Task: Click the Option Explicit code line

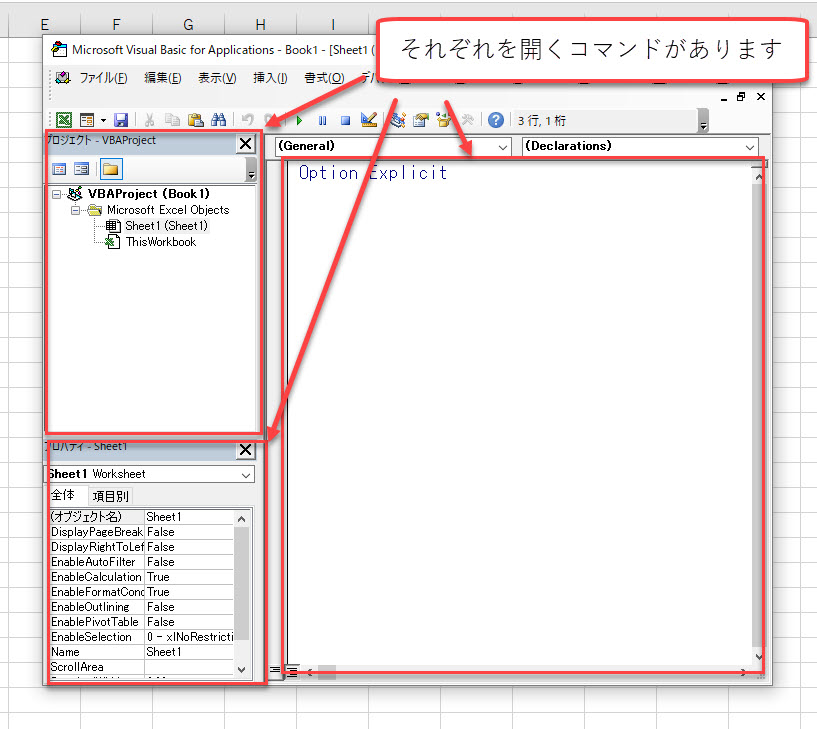Action: (373, 173)
